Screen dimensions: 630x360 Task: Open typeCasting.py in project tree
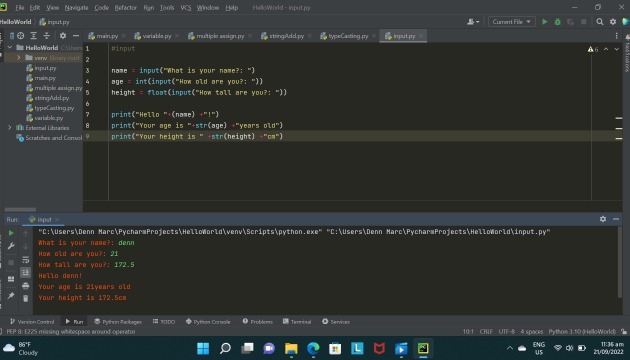point(50,108)
